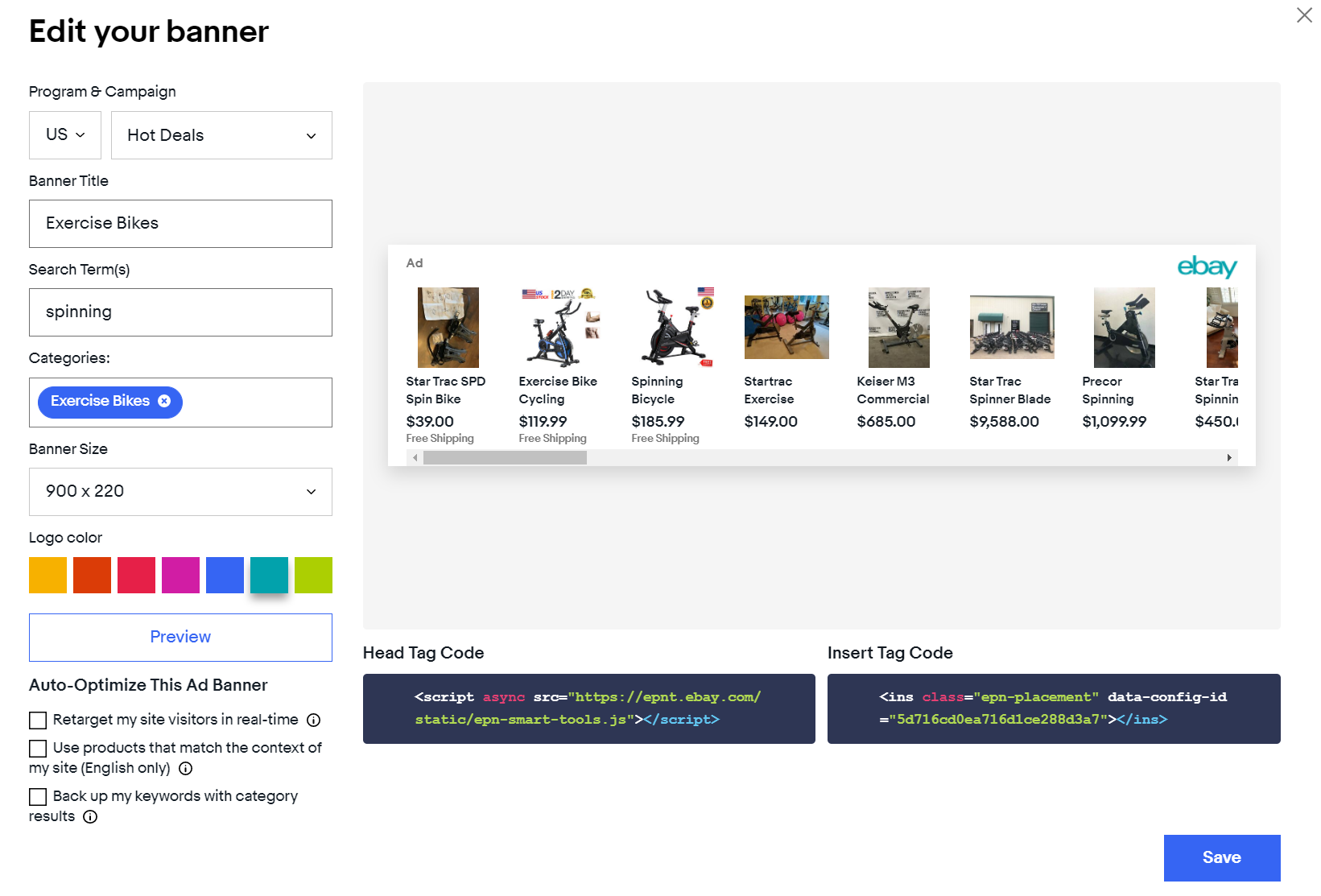Enable Use products matching context checkbox
1321x896 pixels.
click(x=38, y=749)
